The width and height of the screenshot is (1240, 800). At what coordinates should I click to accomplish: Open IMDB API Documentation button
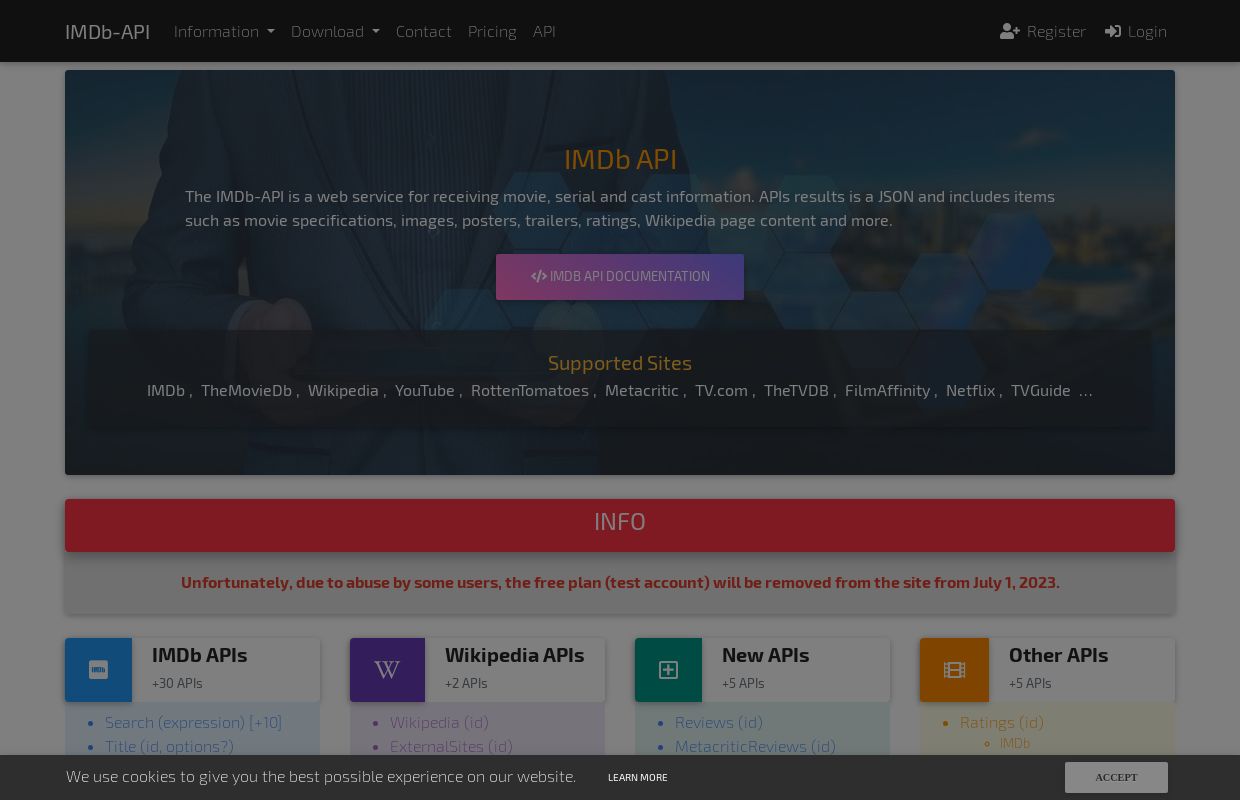620,277
